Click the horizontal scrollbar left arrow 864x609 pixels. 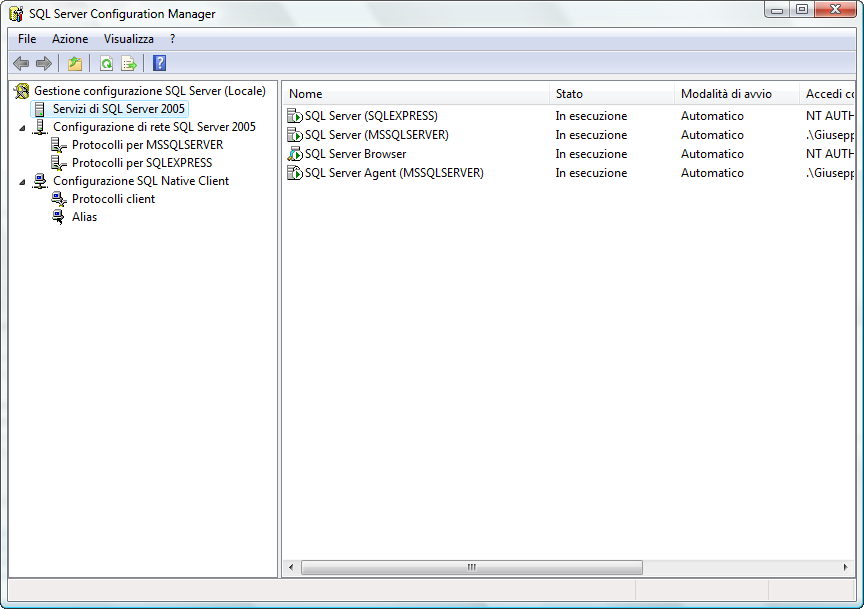pyautogui.click(x=291, y=567)
